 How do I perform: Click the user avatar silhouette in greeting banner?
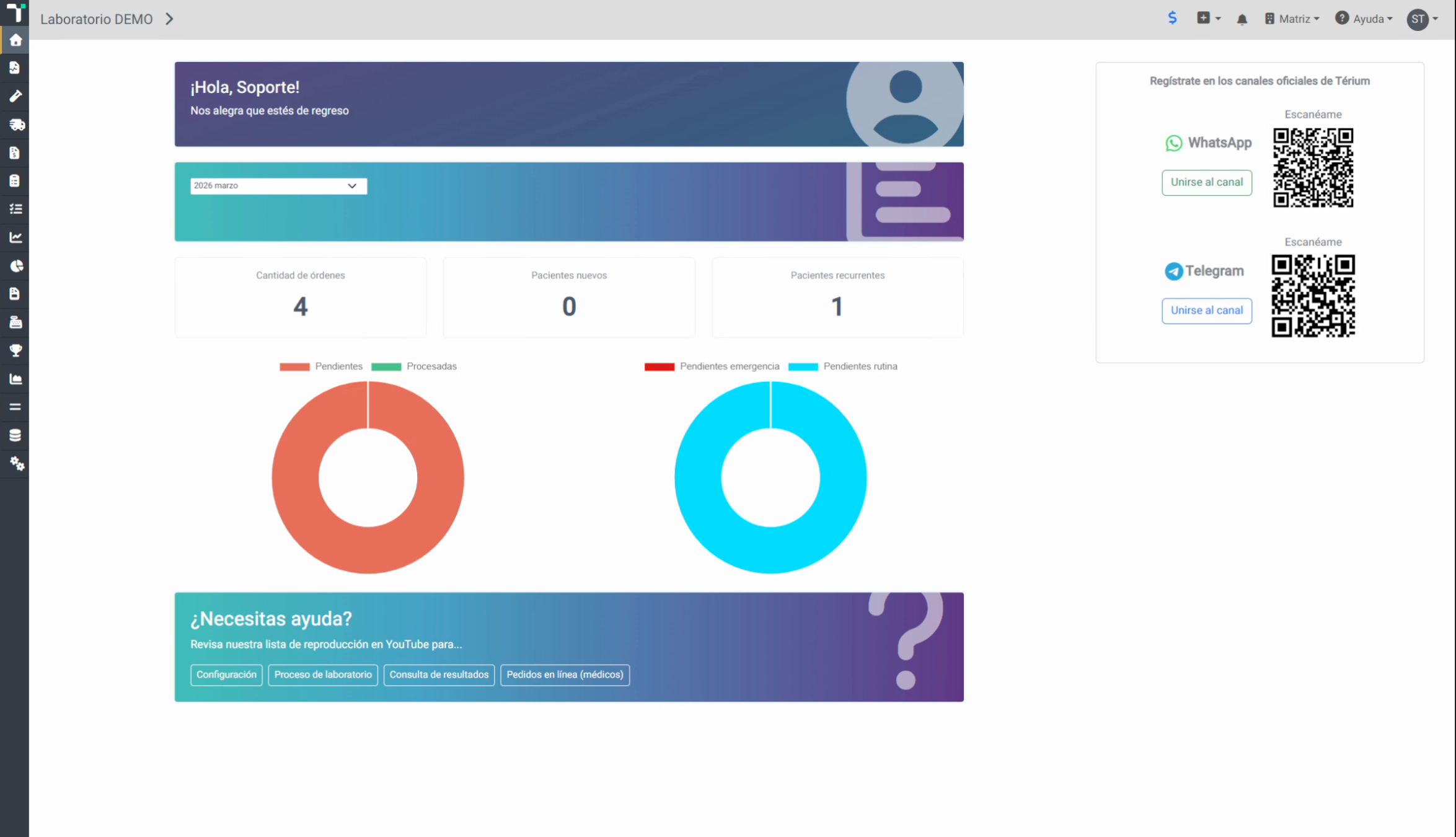(904, 104)
